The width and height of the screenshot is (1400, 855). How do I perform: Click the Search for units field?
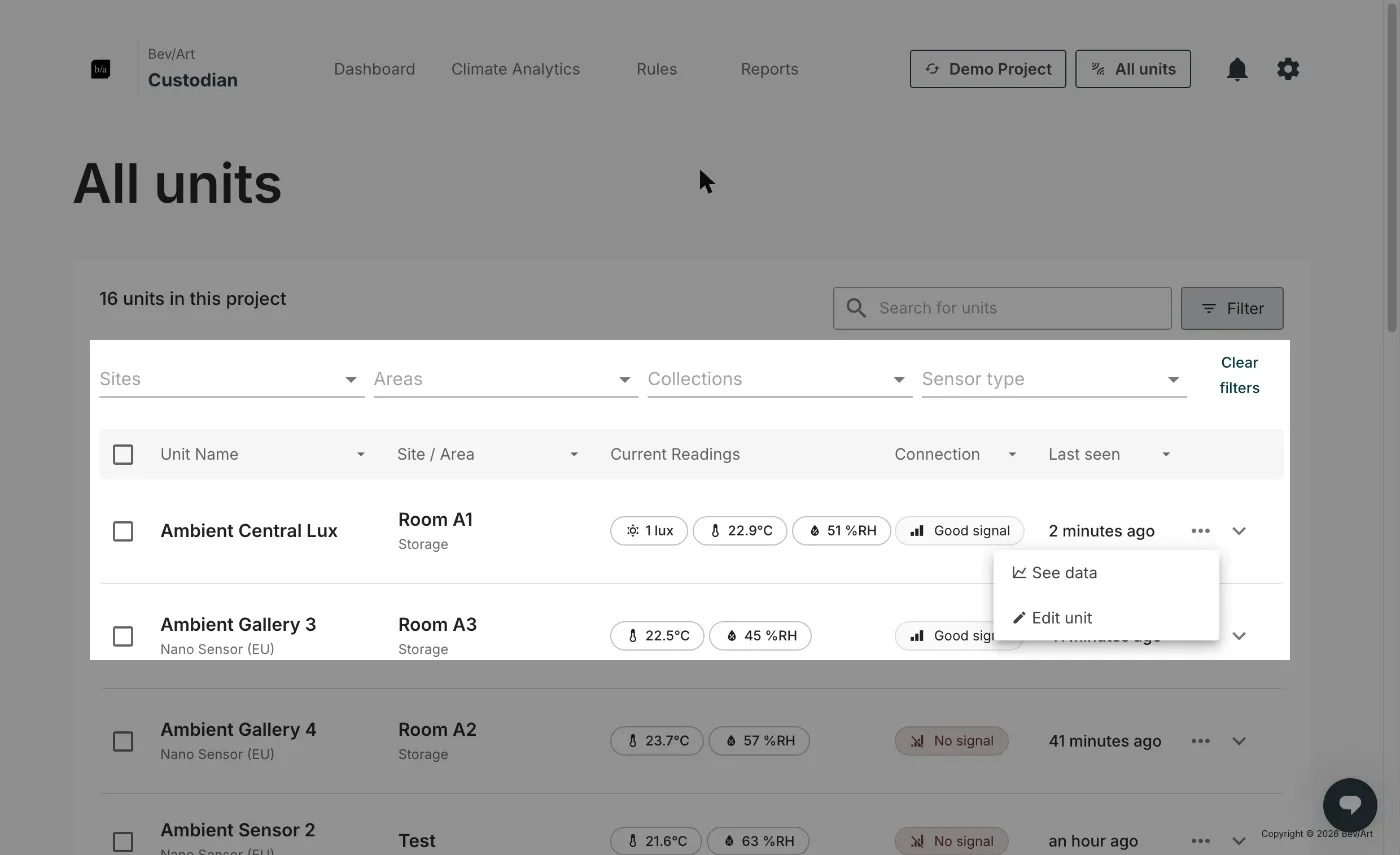click(1002, 308)
